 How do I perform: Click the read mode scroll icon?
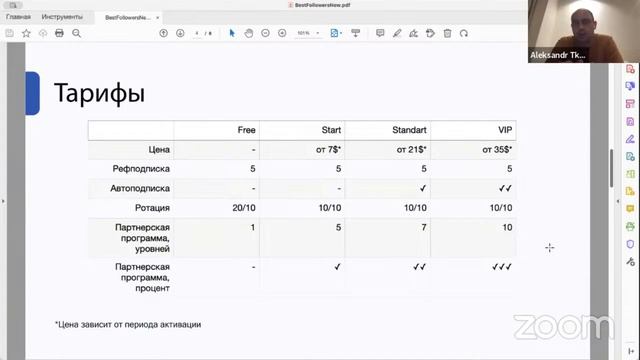coord(356,33)
